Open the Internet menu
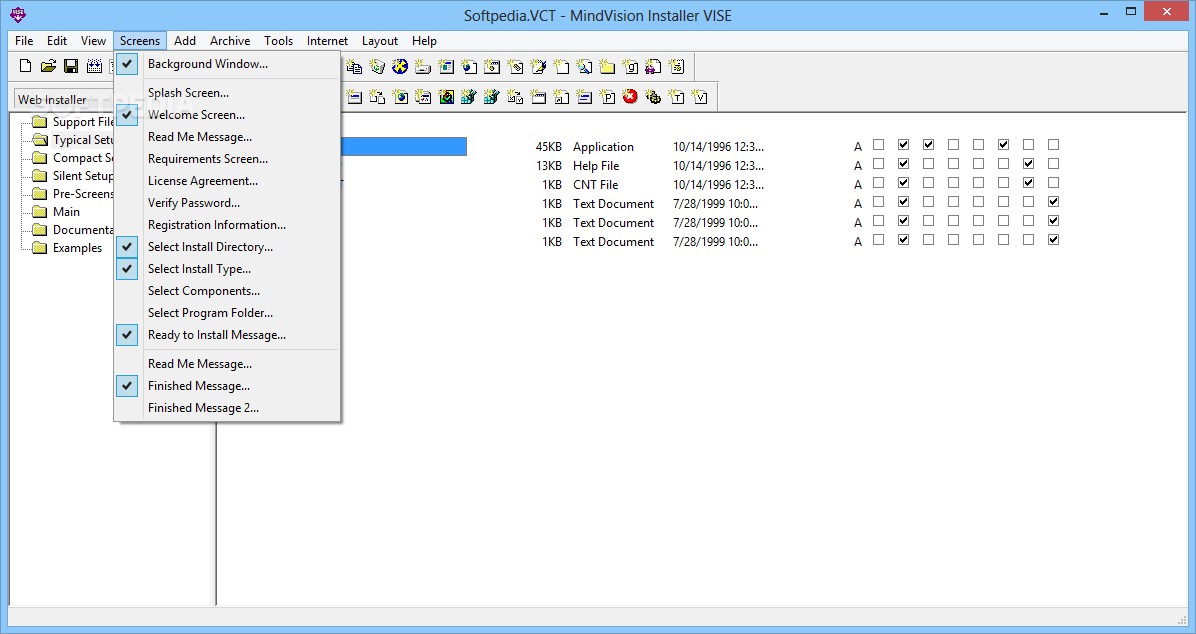Screen dimensions: 1196x634 pos(327,40)
